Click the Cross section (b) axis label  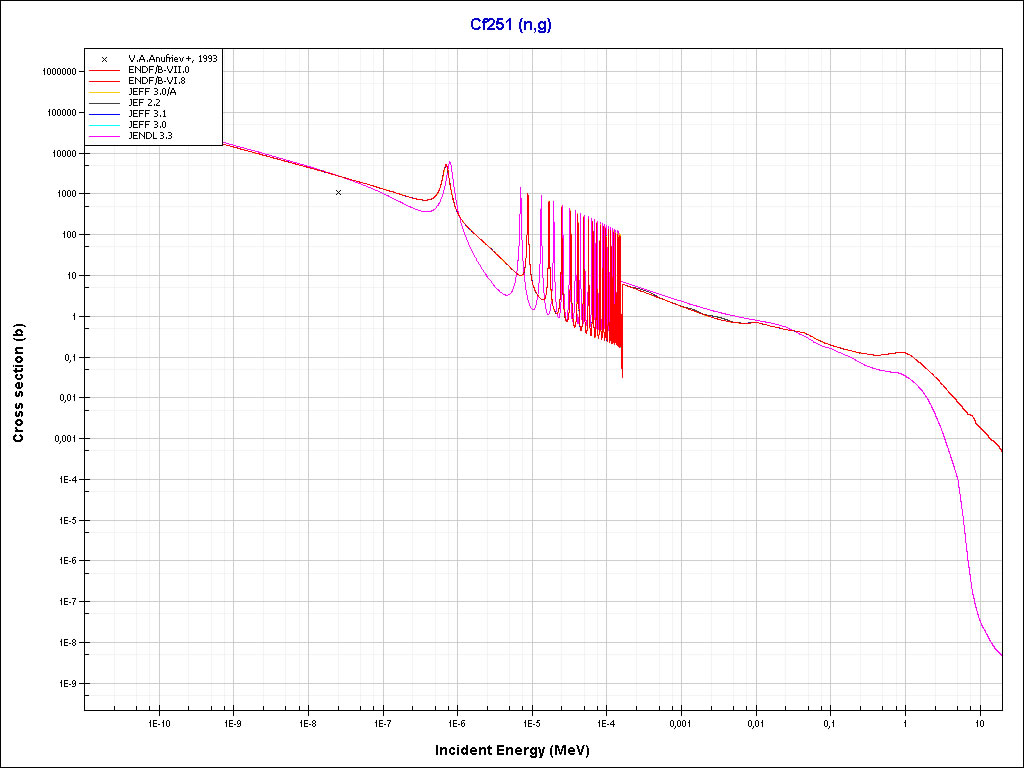click(x=18, y=383)
